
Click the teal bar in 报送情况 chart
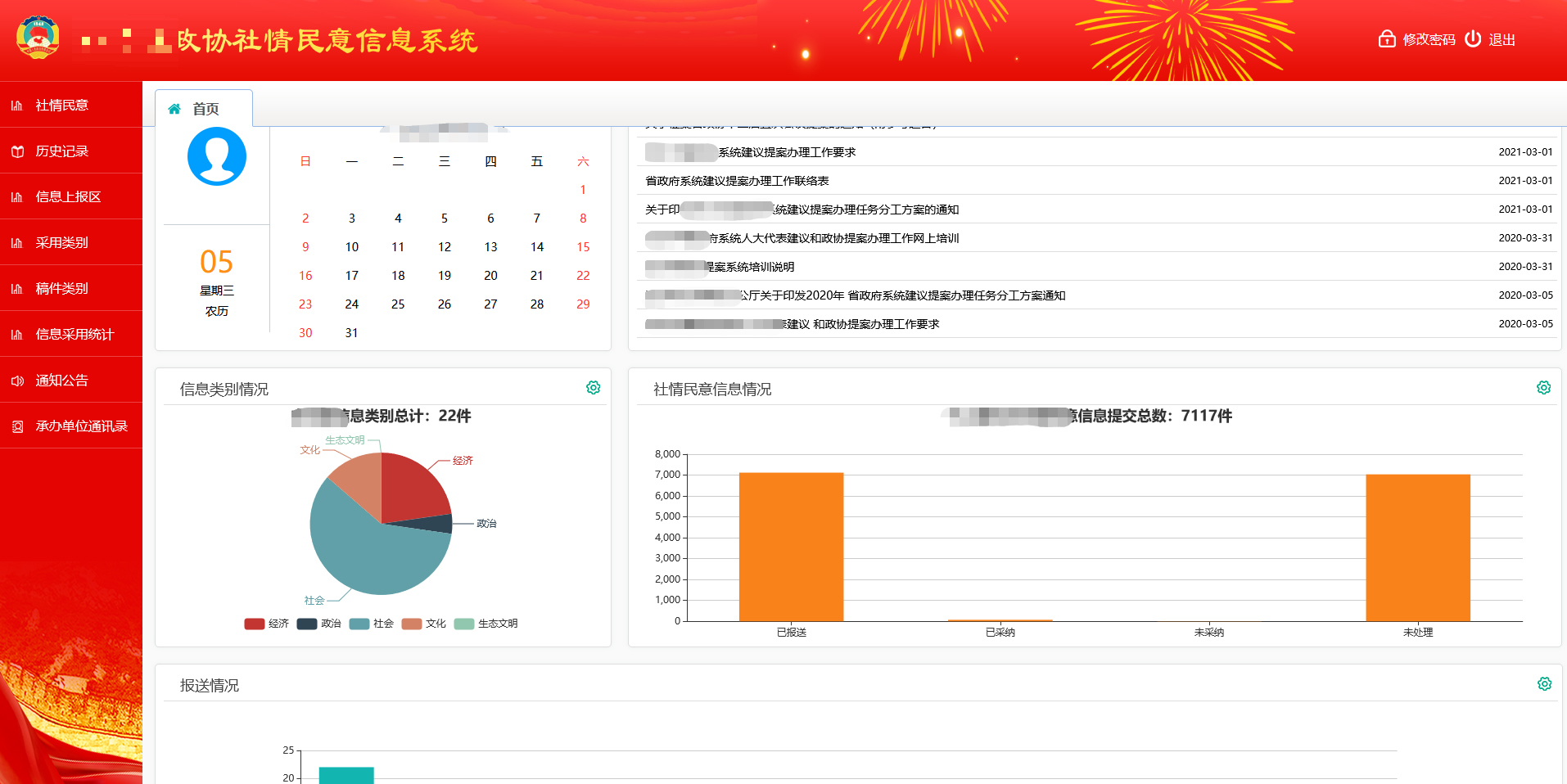coord(346,775)
